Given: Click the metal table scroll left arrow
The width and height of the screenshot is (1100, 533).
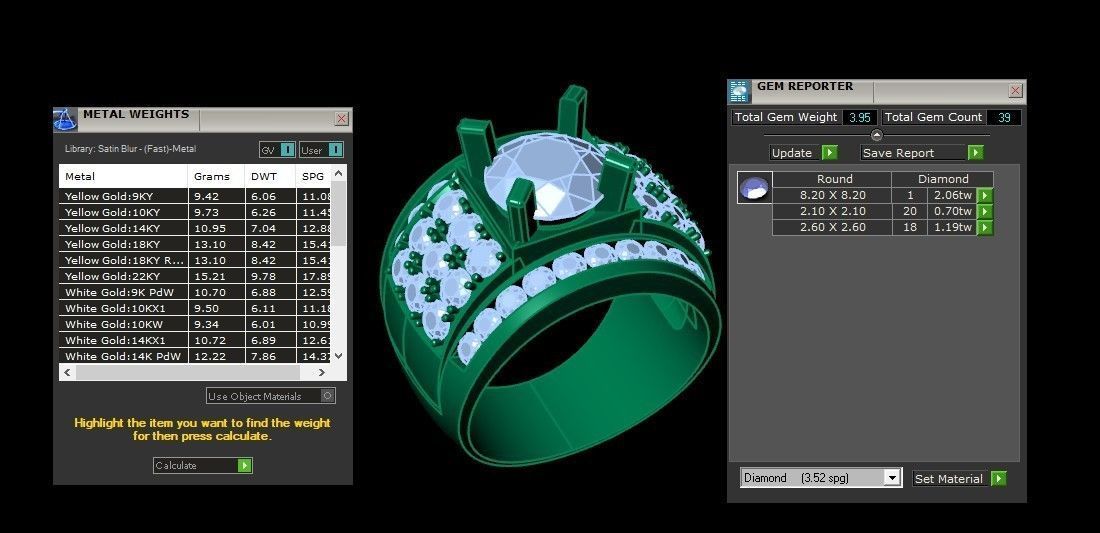Looking at the screenshot, I should 68,372.
